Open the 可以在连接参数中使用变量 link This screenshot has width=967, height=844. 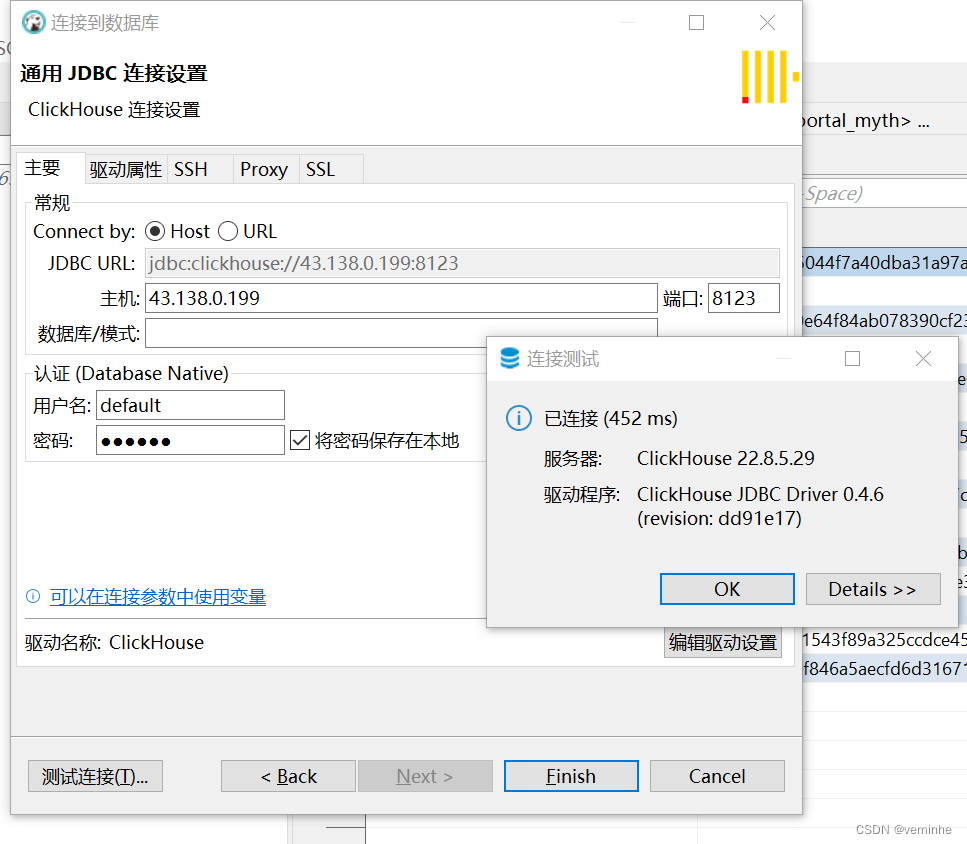pyautogui.click(x=158, y=596)
